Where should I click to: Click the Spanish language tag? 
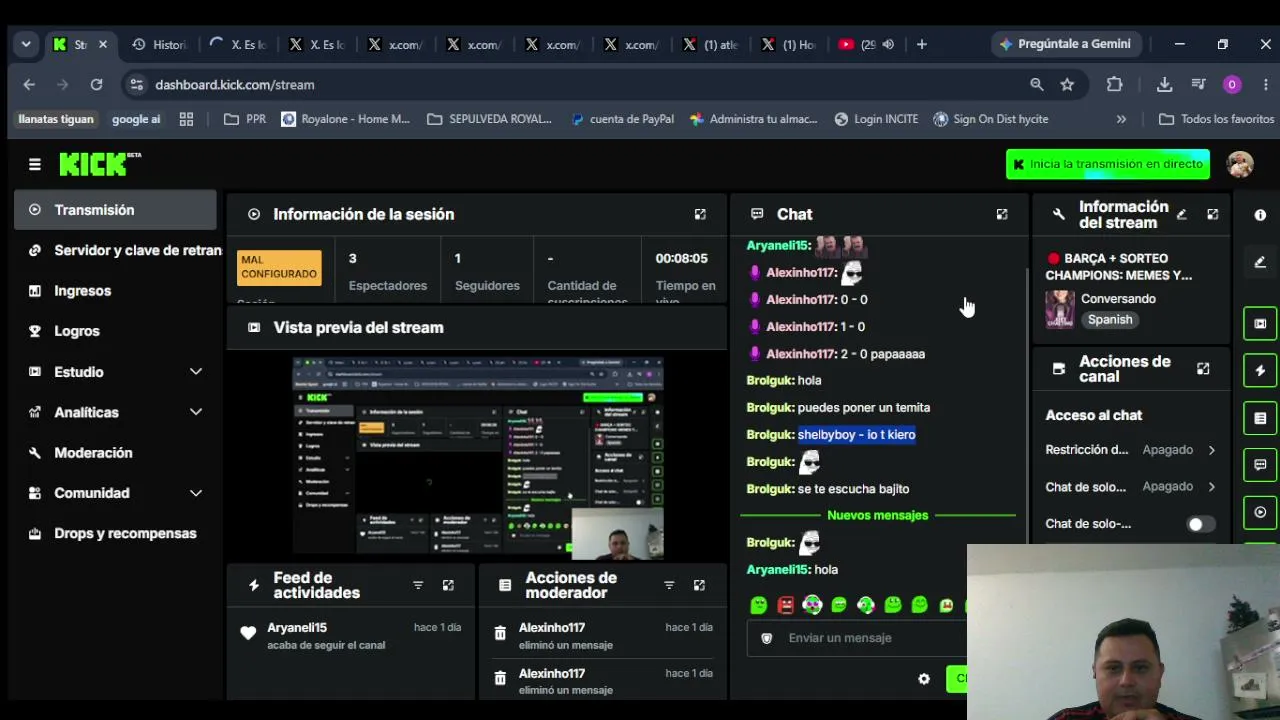(1110, 320)
